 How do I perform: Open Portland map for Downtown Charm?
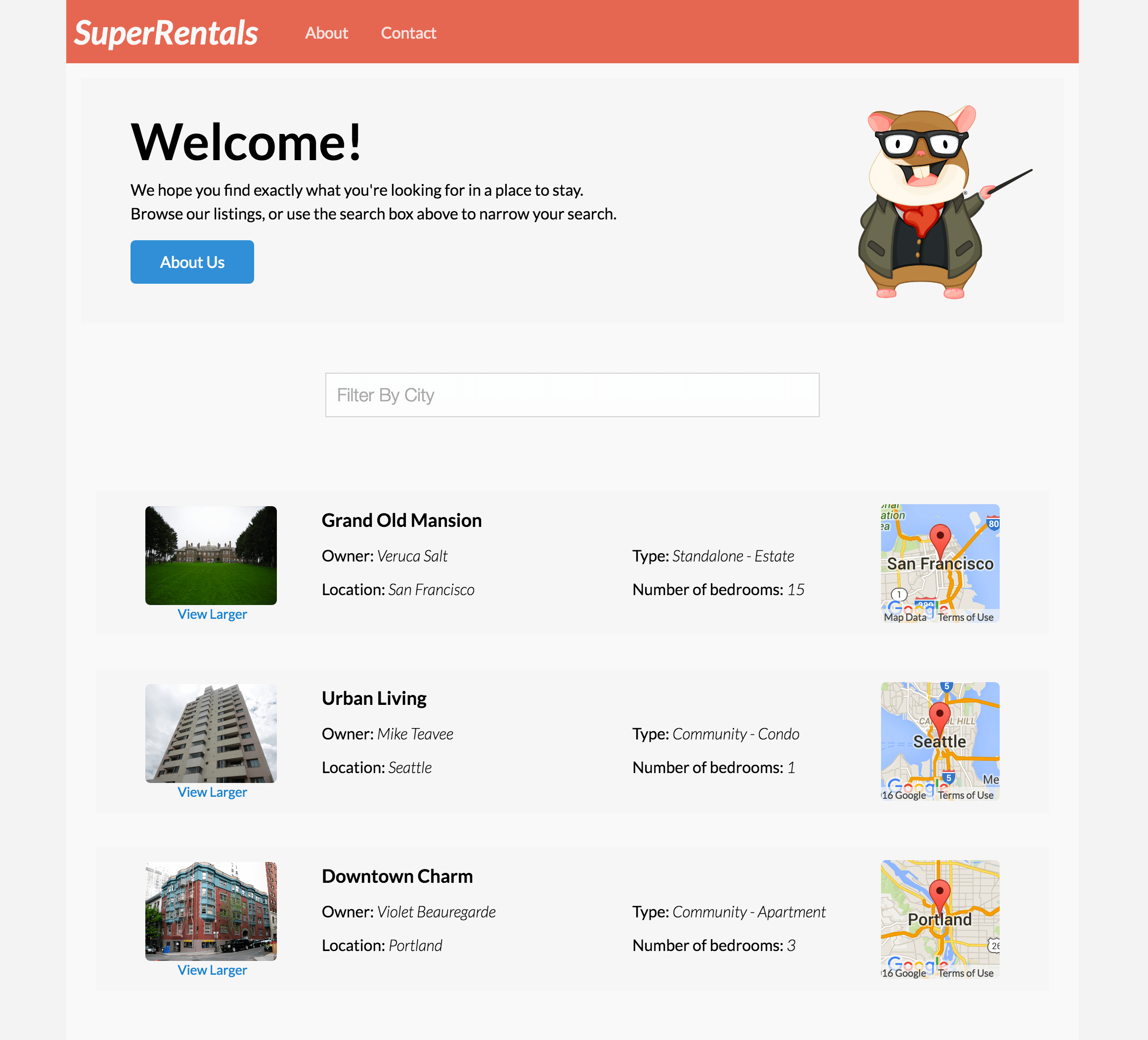pos(940,919)
